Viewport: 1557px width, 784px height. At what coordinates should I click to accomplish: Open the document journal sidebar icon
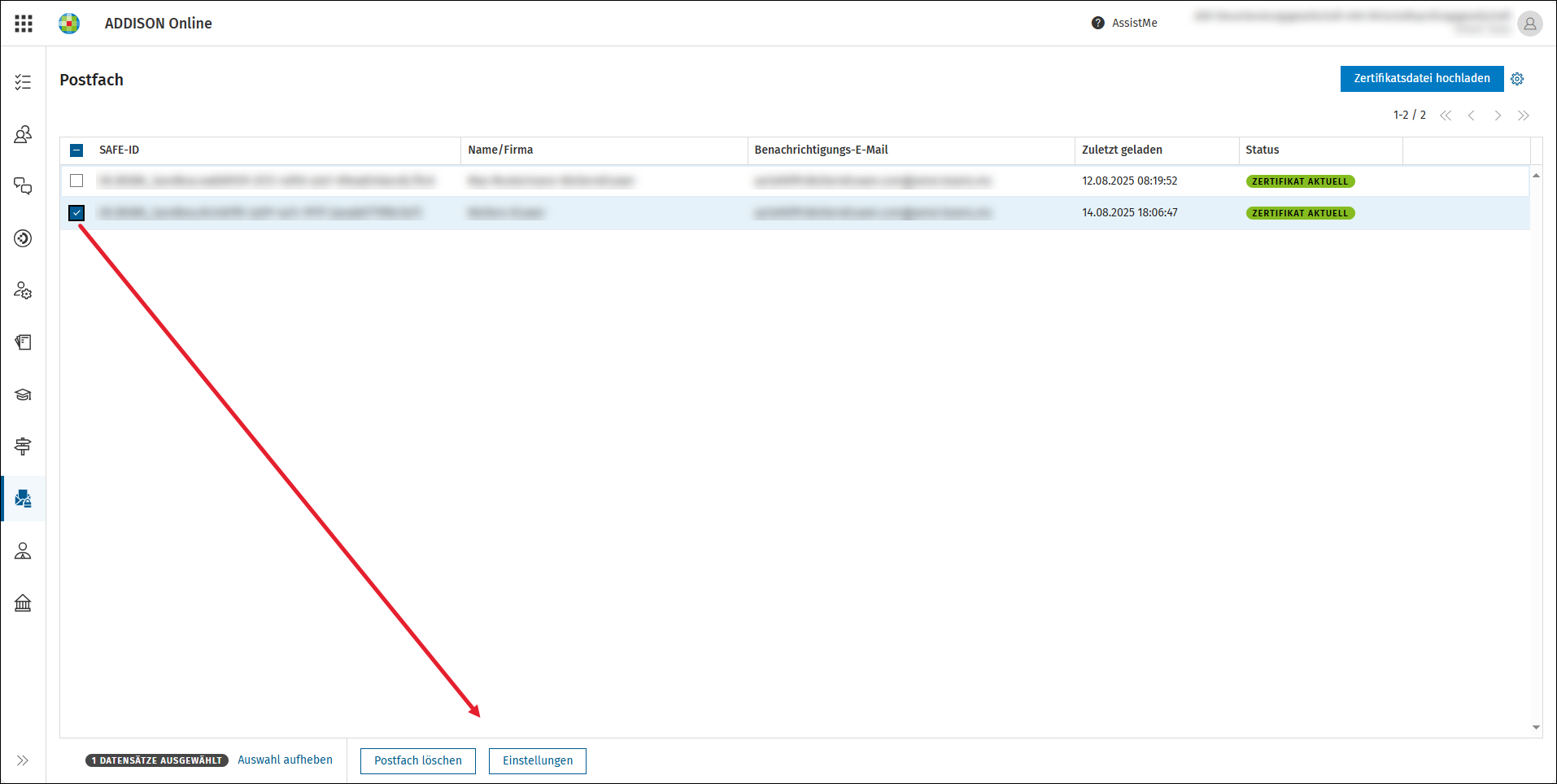click(x=23, y=342)
